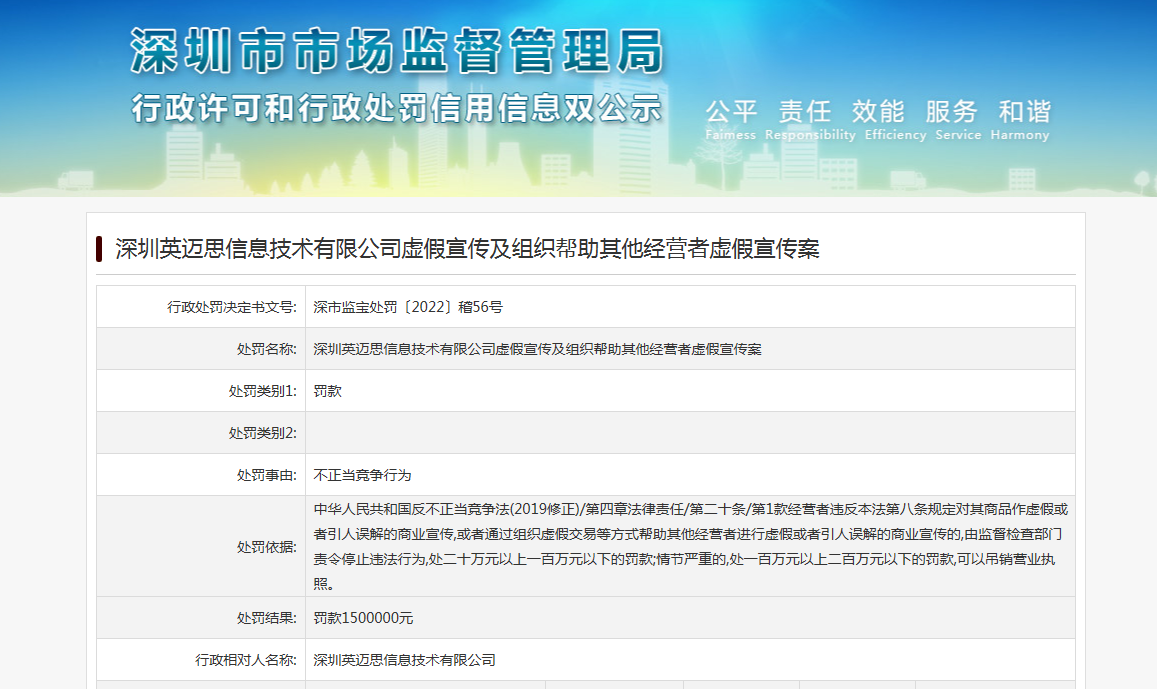
Task: Select the 处罚结果 label
Action: point(266,618)
